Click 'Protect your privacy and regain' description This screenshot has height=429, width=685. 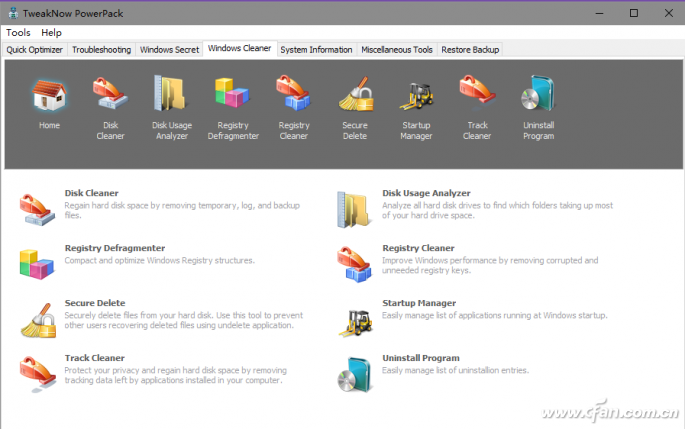pyautogui.click(x=176, y=375)
